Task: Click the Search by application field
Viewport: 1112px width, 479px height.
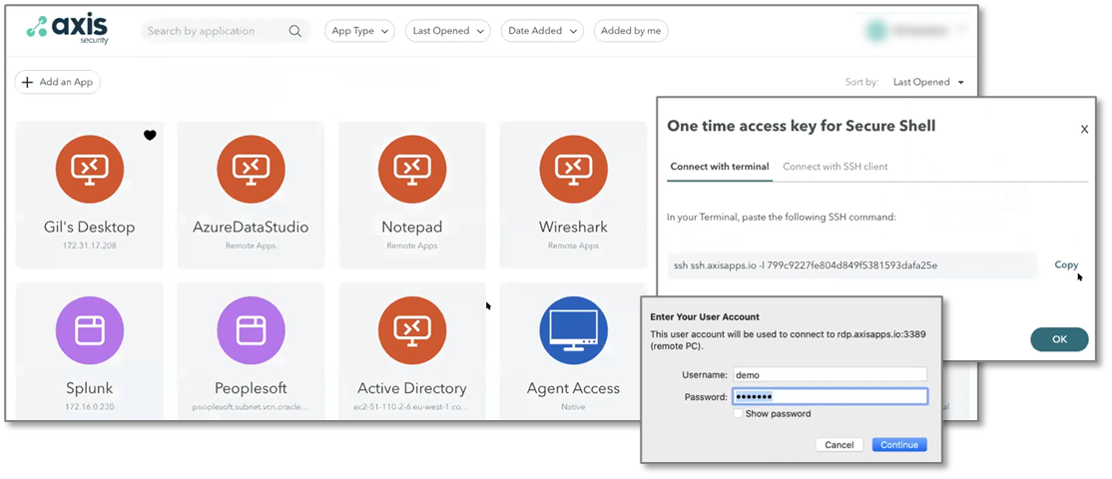Action: click(215, 31)
